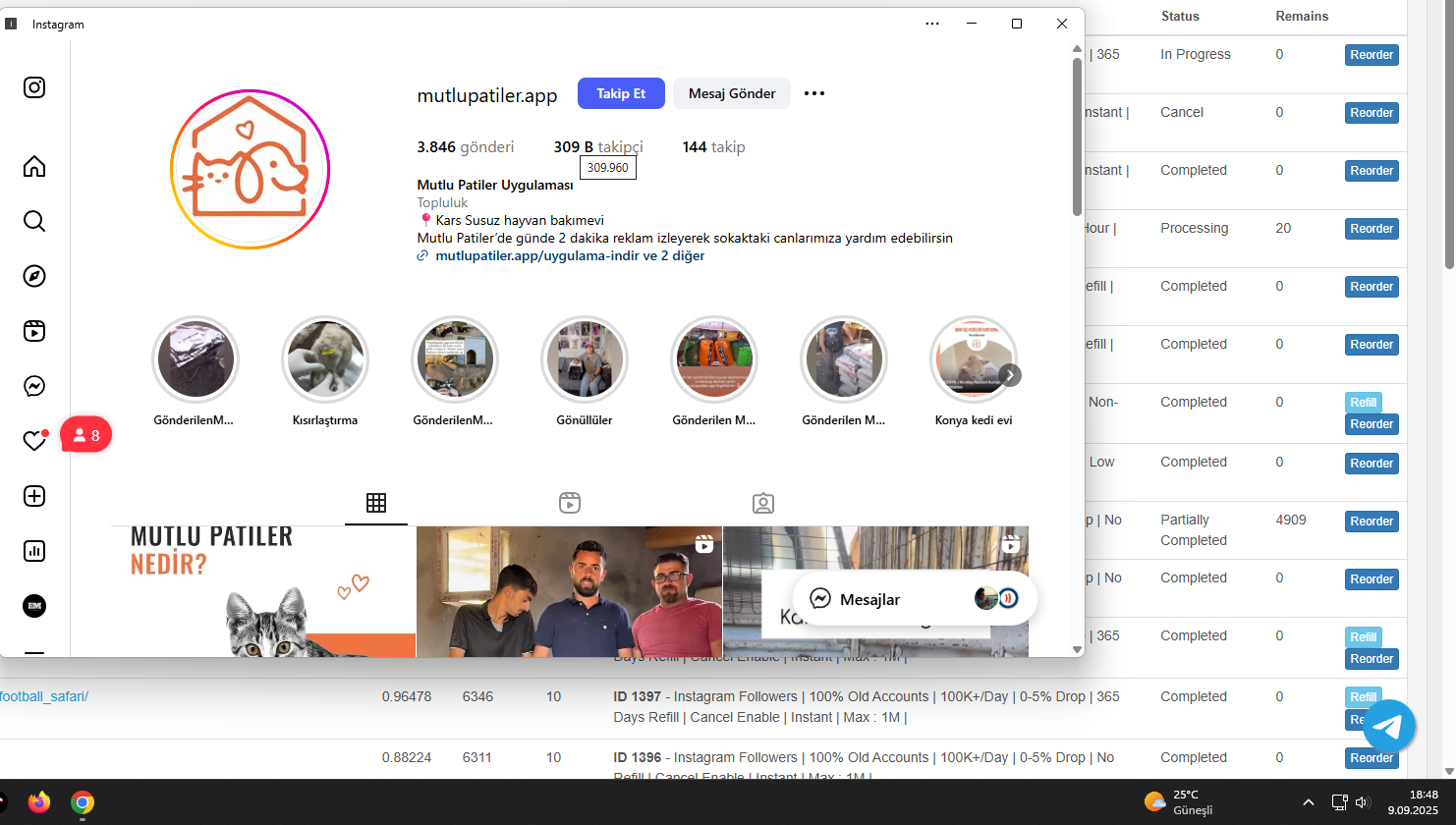Open Notifications heart icon
1456x825 pixels.
point(34,441)
